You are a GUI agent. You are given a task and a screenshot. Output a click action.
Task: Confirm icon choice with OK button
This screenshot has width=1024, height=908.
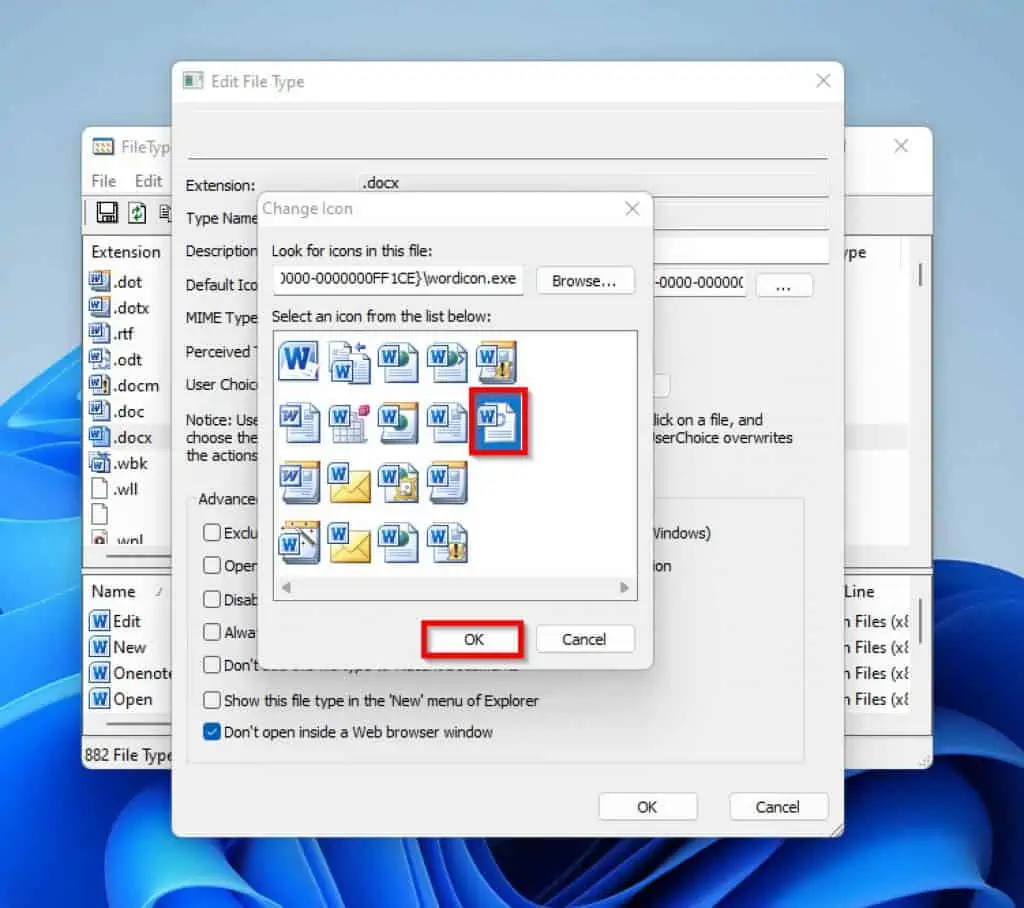[471, 638]
